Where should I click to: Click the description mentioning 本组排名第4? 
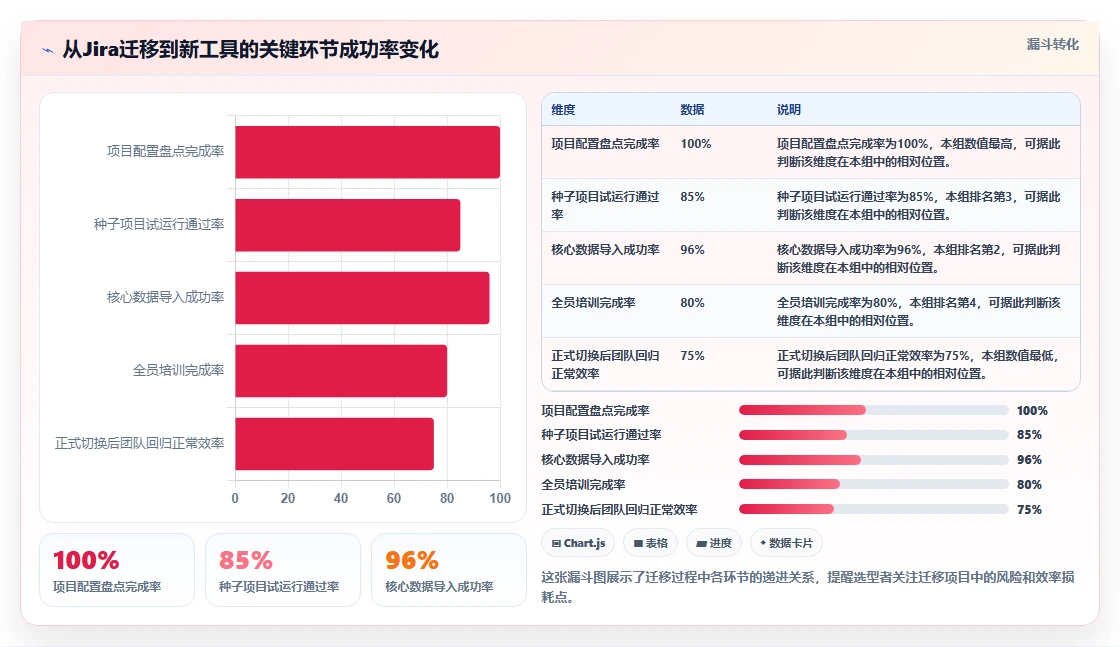[x=919, y=311]
